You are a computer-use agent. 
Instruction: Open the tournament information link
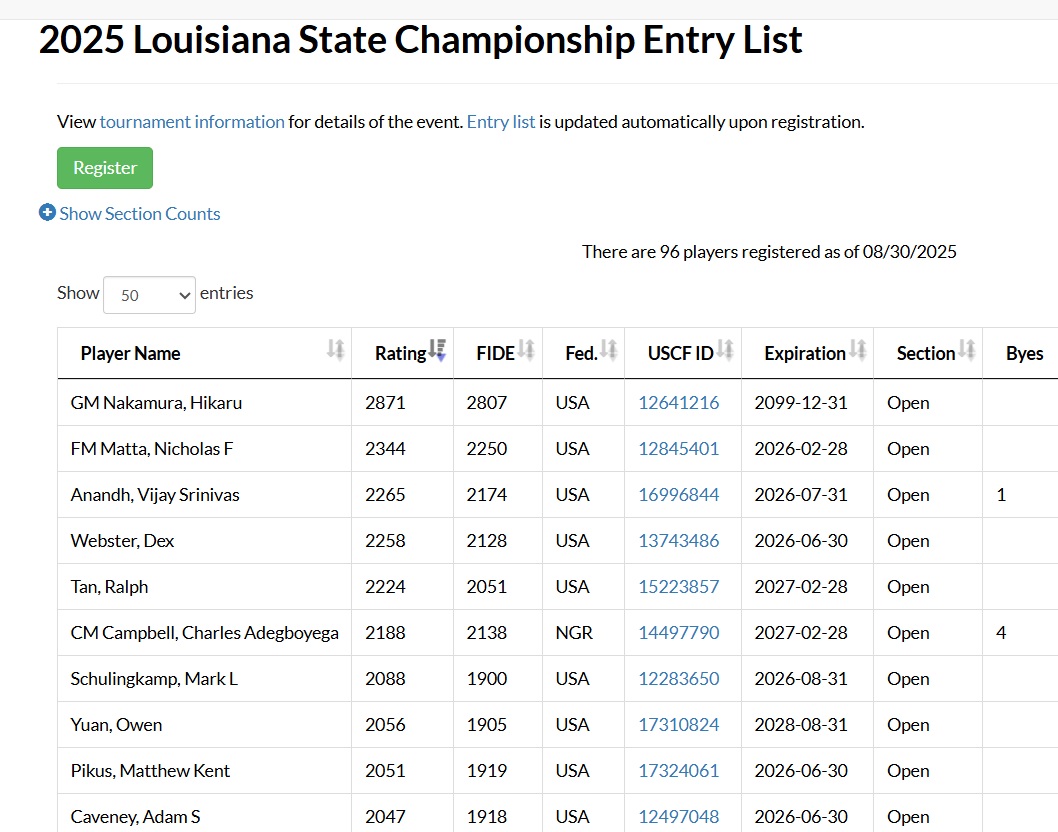pos(192,122)
